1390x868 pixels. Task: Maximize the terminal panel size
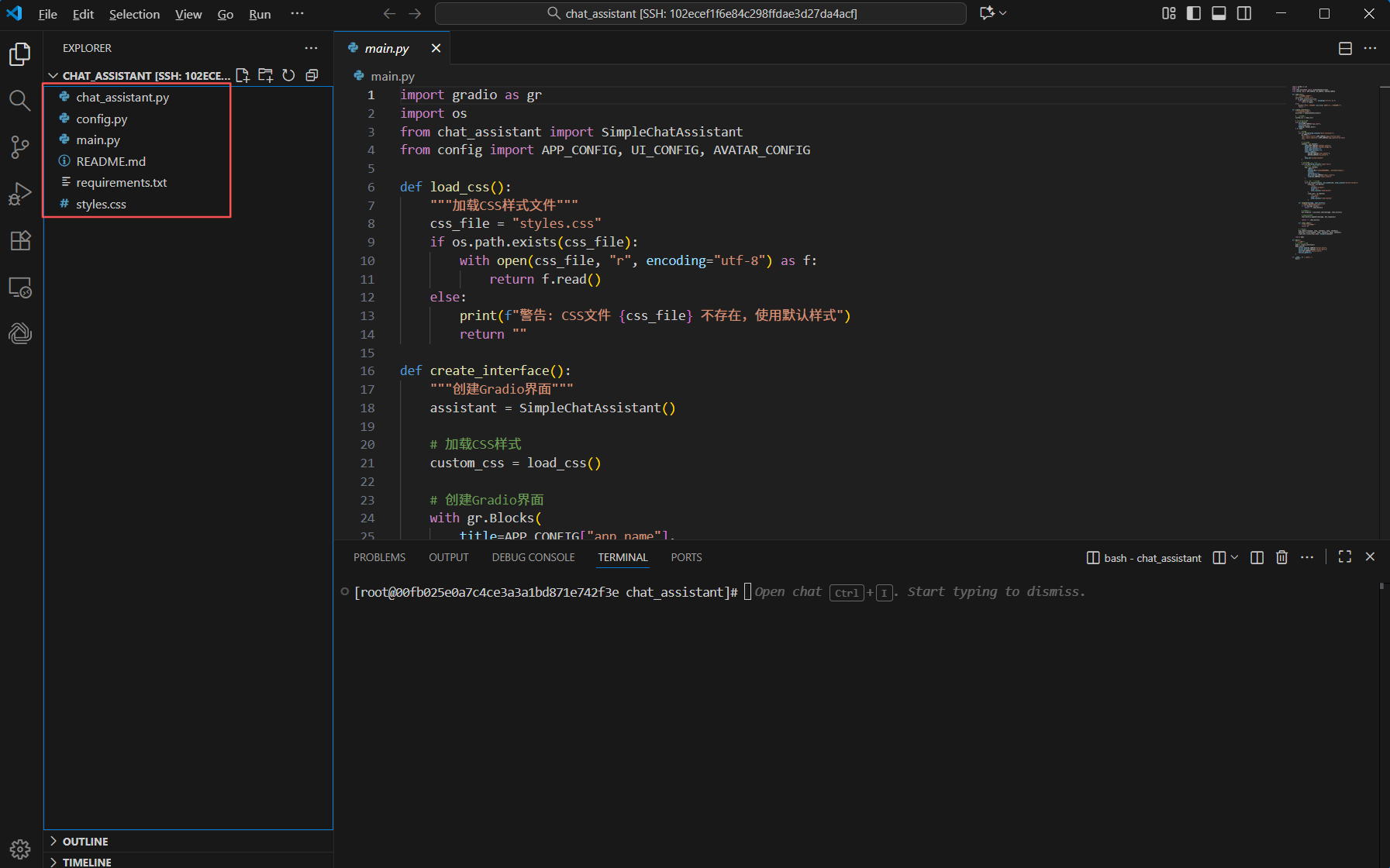coord(1345,557)
